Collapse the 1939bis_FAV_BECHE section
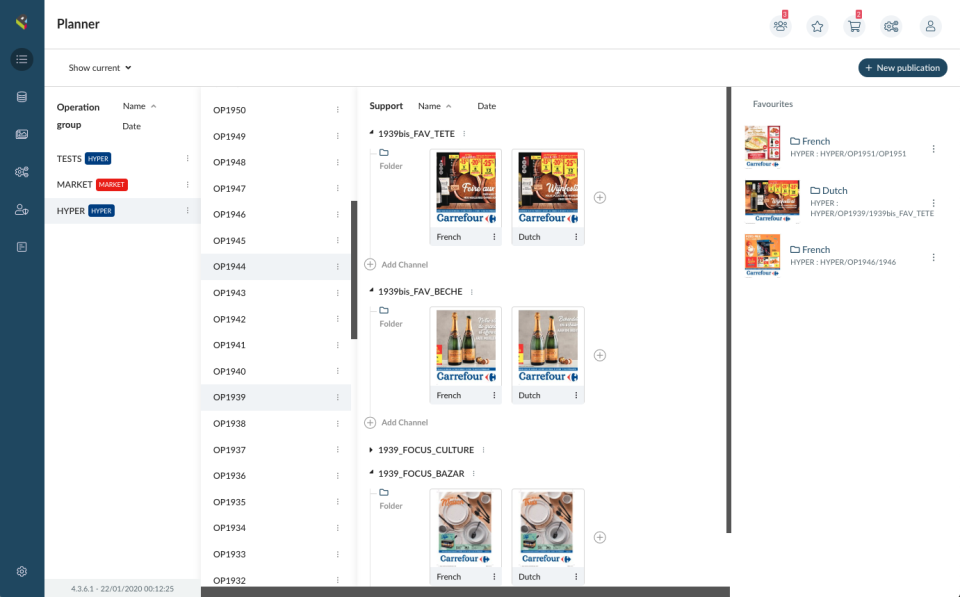960x597 pixels. (x=371, y=291)
